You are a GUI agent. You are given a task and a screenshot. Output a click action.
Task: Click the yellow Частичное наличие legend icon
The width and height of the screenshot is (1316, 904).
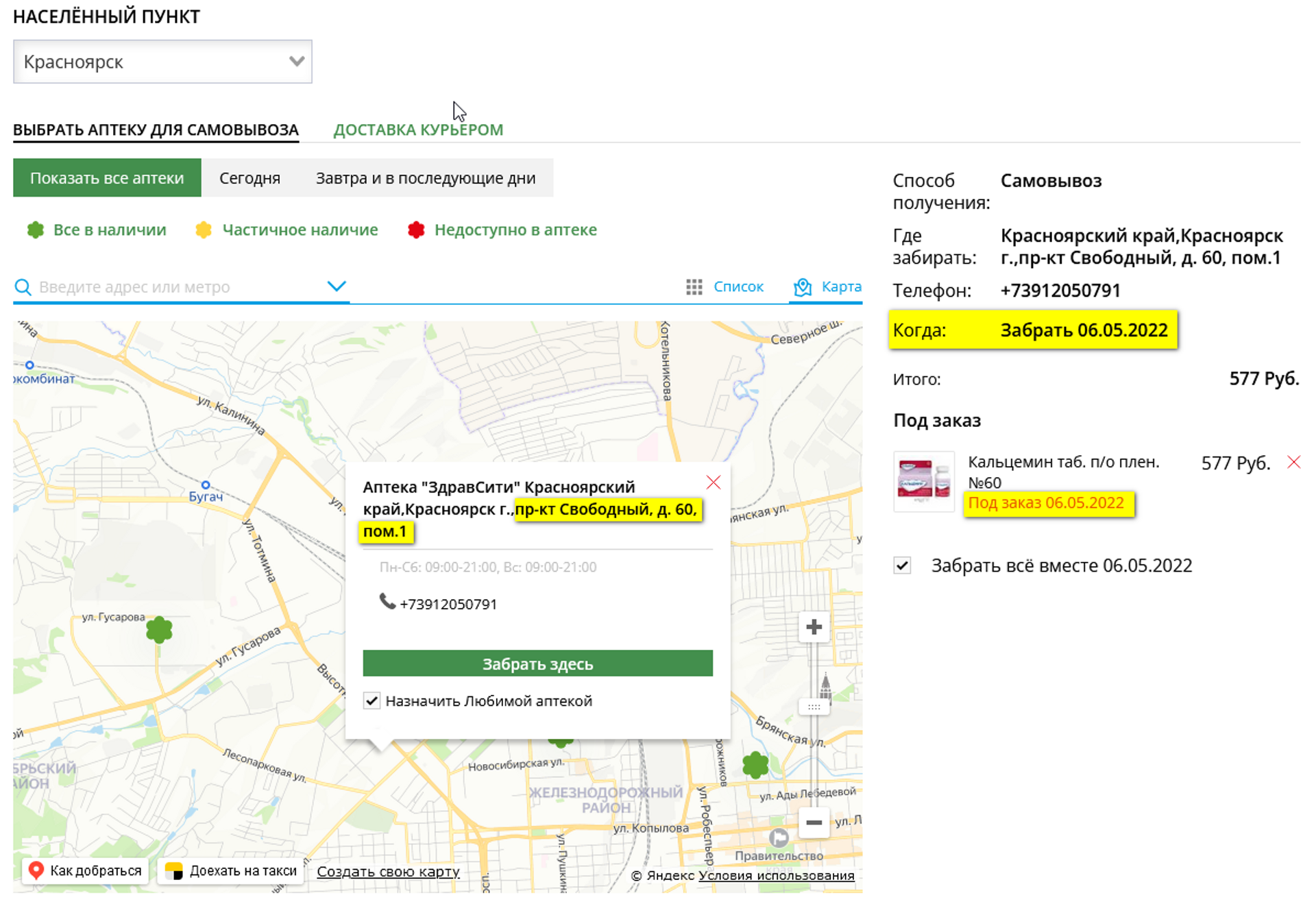pos(204,230)
